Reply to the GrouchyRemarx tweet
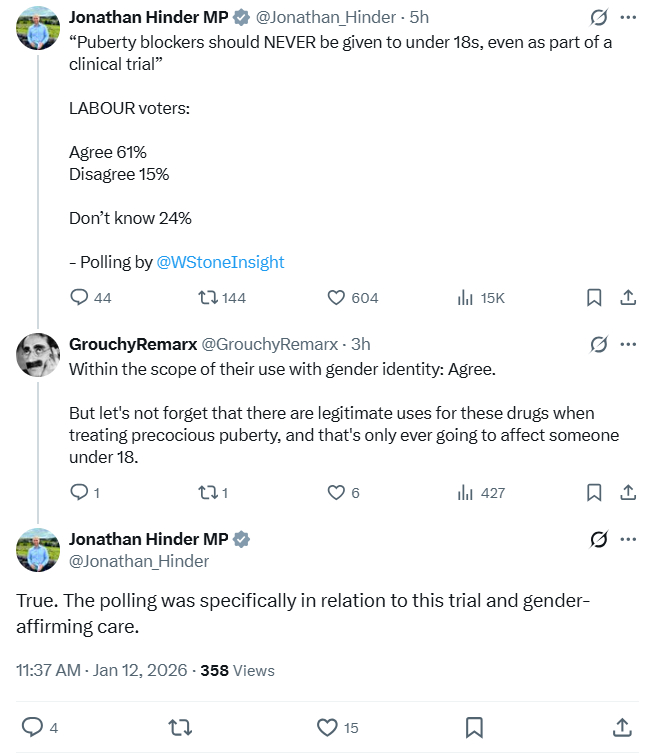The height and width of the screenshot is (753, 655). pyautogui.click(x=80, y=492)
